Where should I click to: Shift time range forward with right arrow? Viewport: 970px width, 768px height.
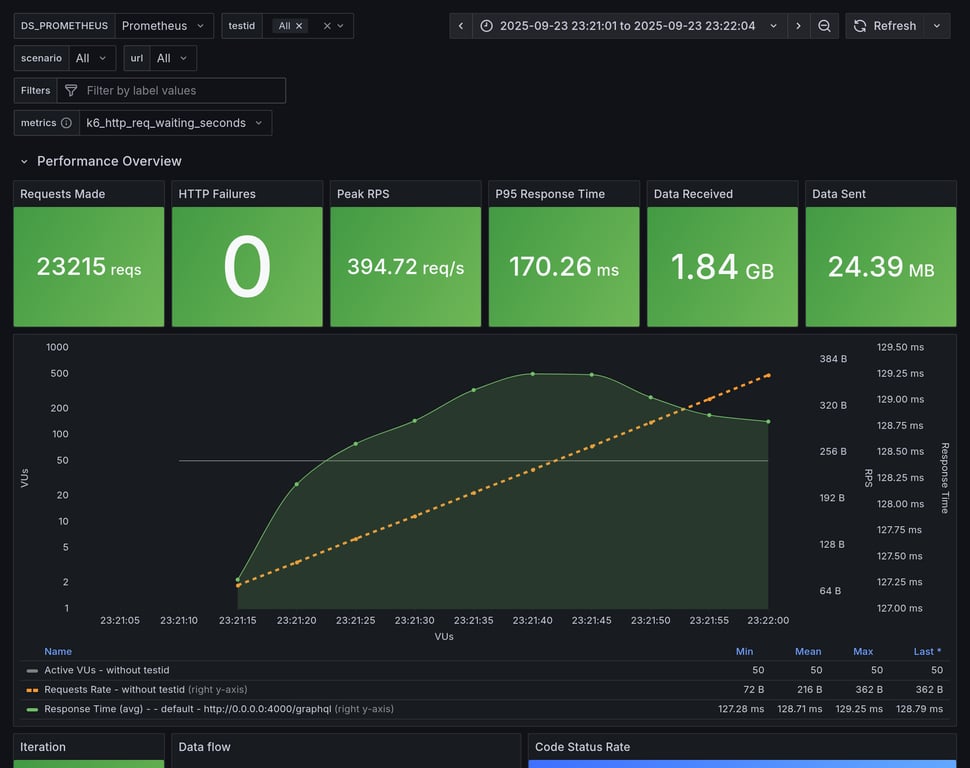coord(798,26)
